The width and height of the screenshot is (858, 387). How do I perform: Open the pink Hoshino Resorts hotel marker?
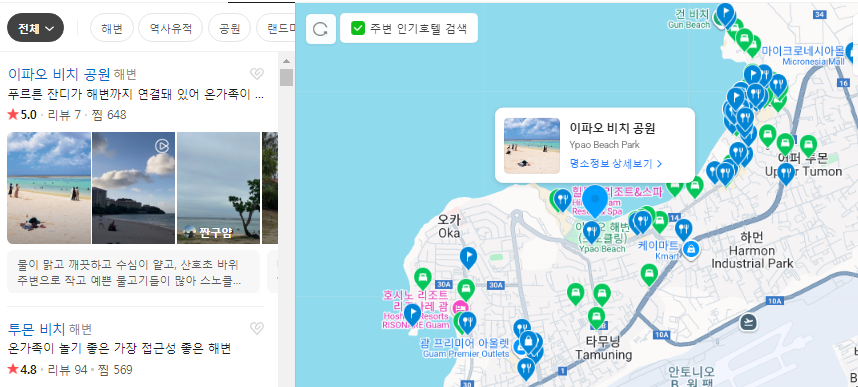(461, 307)
